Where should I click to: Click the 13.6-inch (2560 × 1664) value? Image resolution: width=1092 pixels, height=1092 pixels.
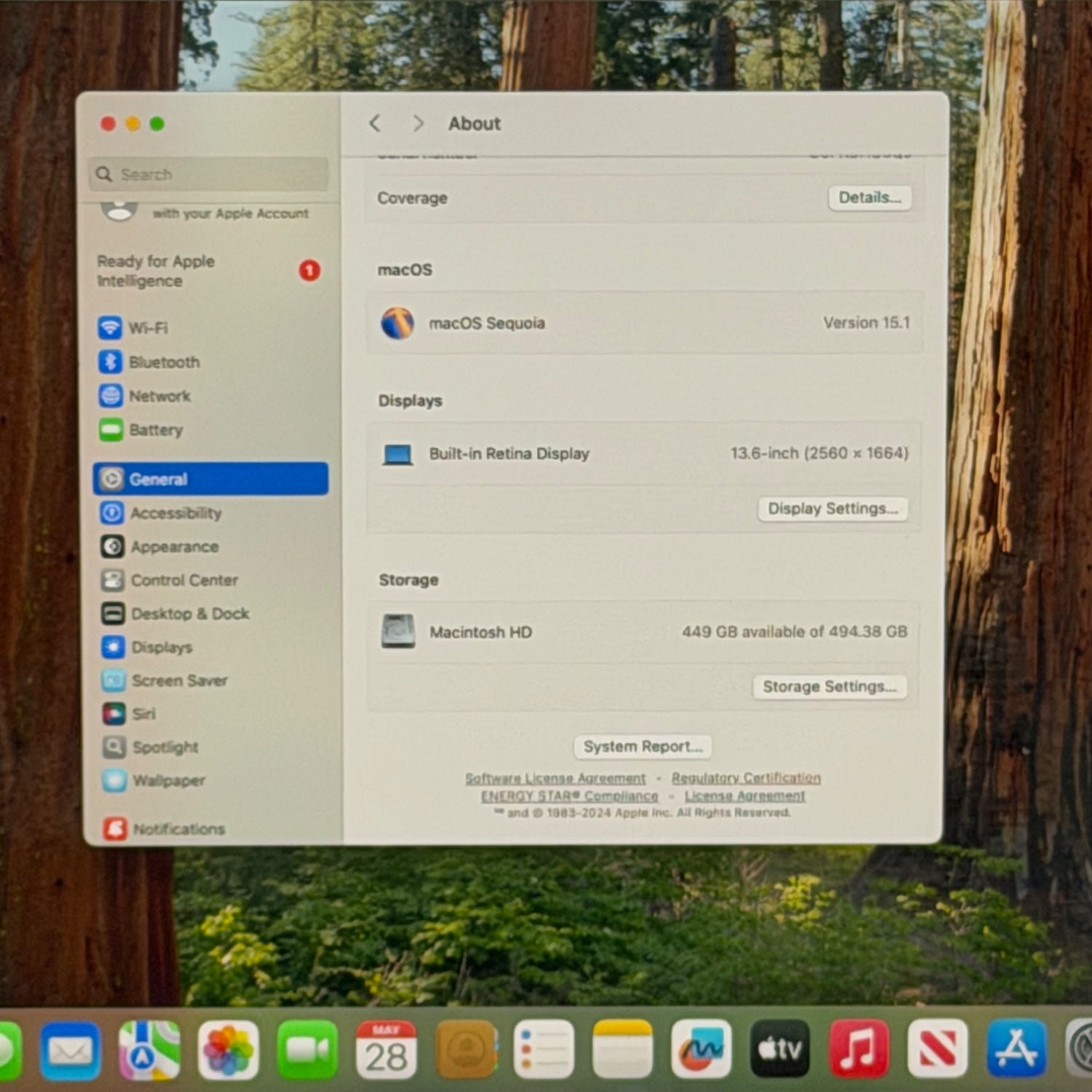coord(820,453)
